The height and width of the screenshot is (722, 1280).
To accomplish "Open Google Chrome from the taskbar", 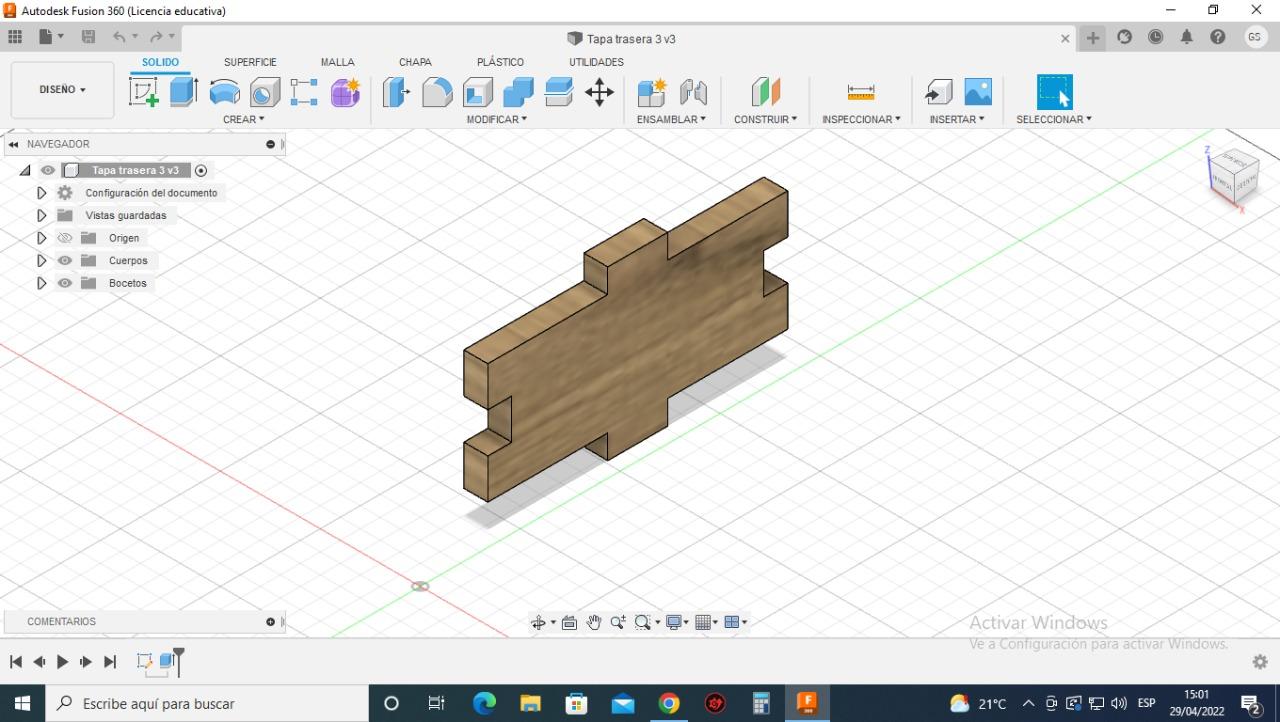I will coord(669,703).
